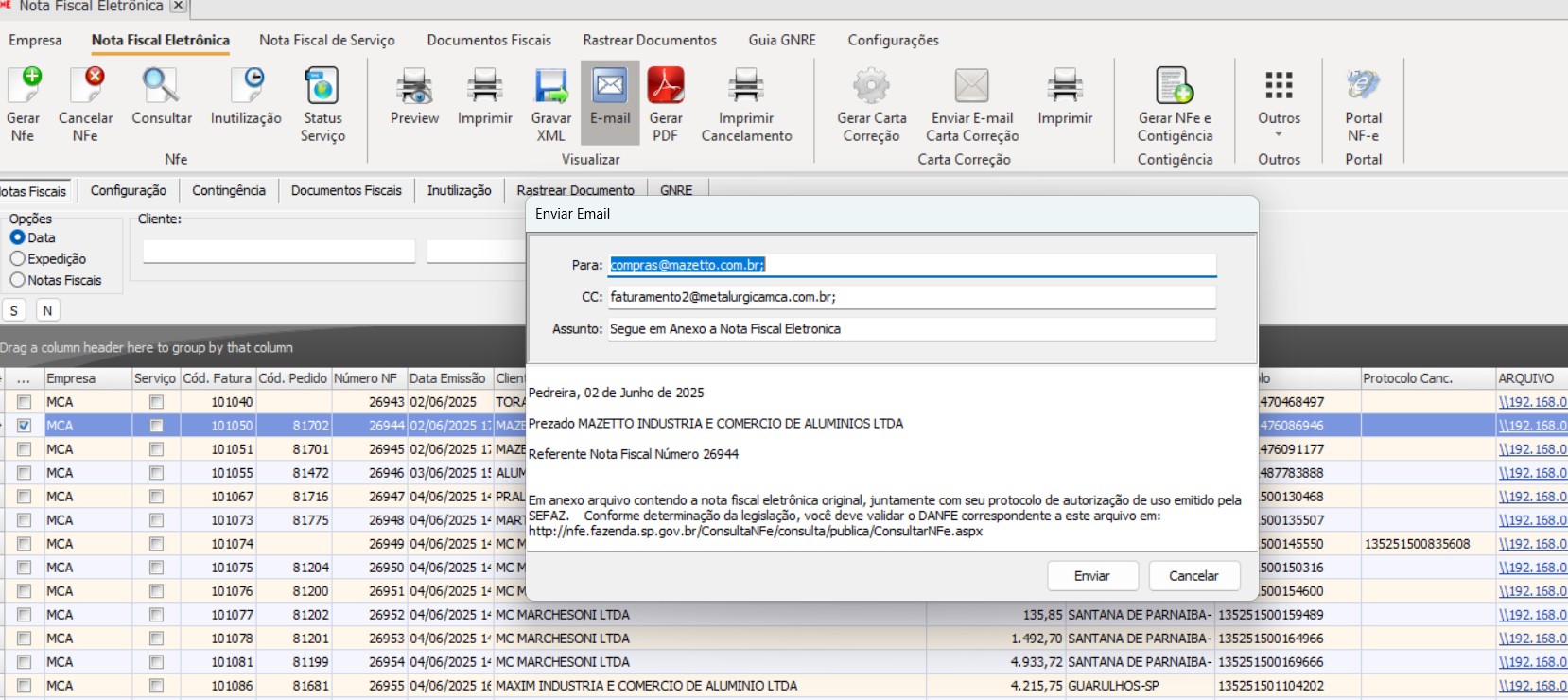
Task: Switch to the Rastrear Documentos ribbon tab
Action: (x=649, y=40)
